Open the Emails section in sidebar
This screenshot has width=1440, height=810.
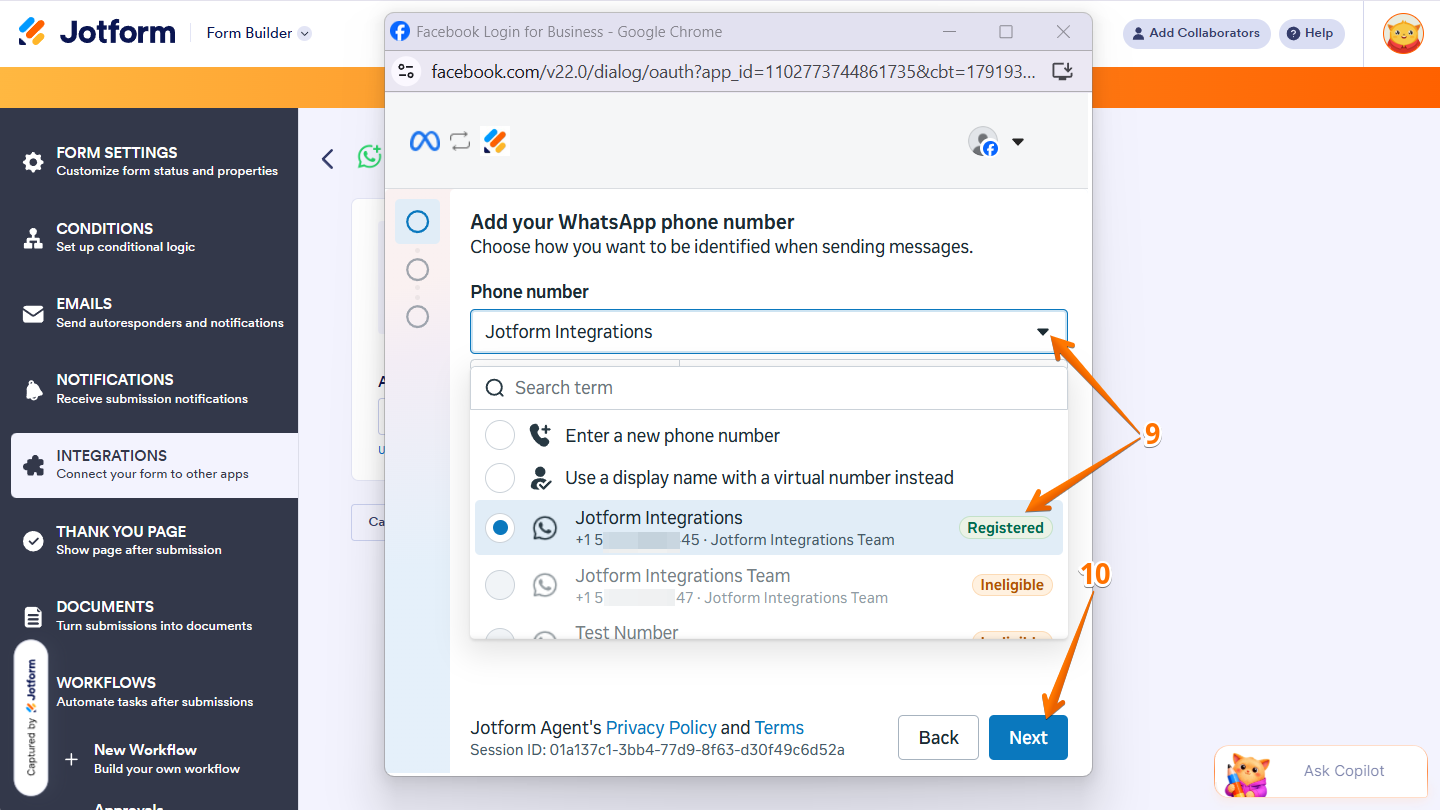pos(155,312)
